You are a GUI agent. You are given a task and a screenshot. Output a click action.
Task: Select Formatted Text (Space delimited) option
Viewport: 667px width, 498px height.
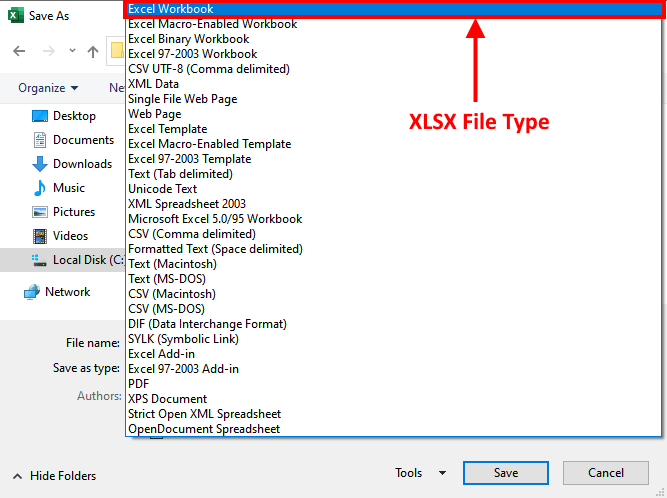click(x=394, y=249)
